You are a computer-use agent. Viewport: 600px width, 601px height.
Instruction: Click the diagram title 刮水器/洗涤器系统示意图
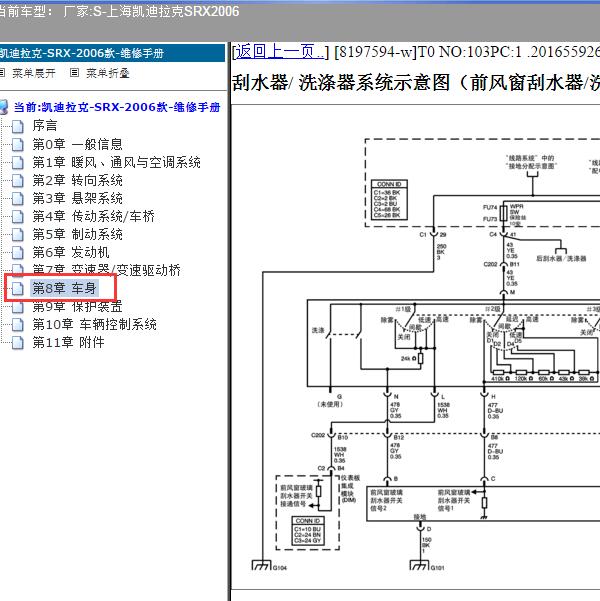click(x=416, y=82)
